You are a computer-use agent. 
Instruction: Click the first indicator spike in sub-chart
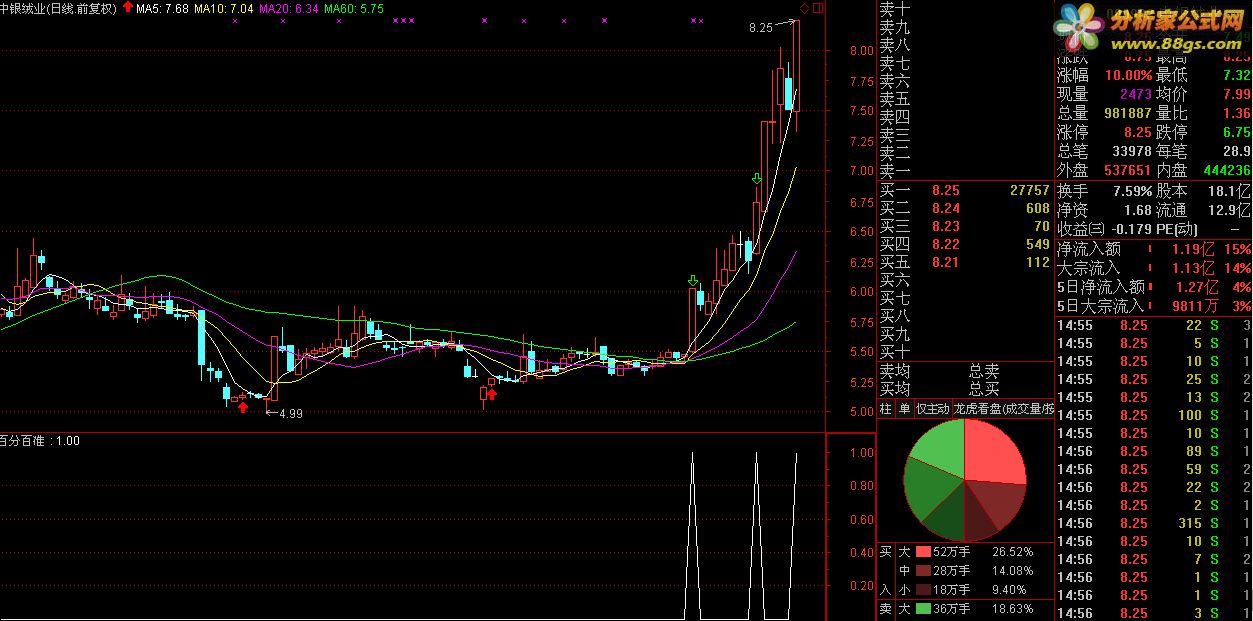691,535
